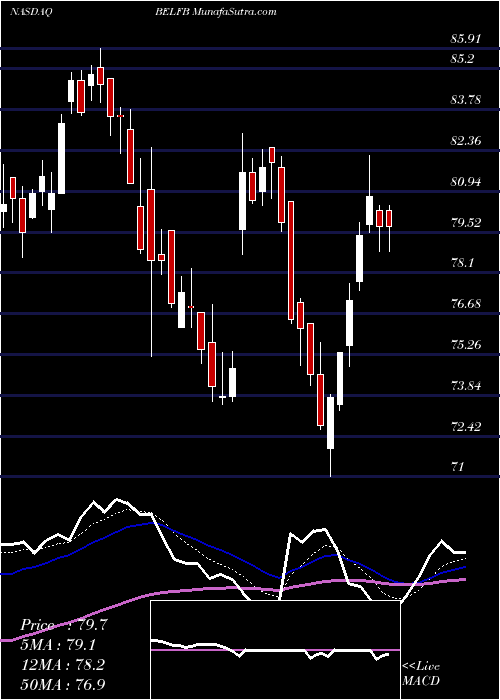
Task: Select the 85.2 price level label
Action: coord(463,58)
